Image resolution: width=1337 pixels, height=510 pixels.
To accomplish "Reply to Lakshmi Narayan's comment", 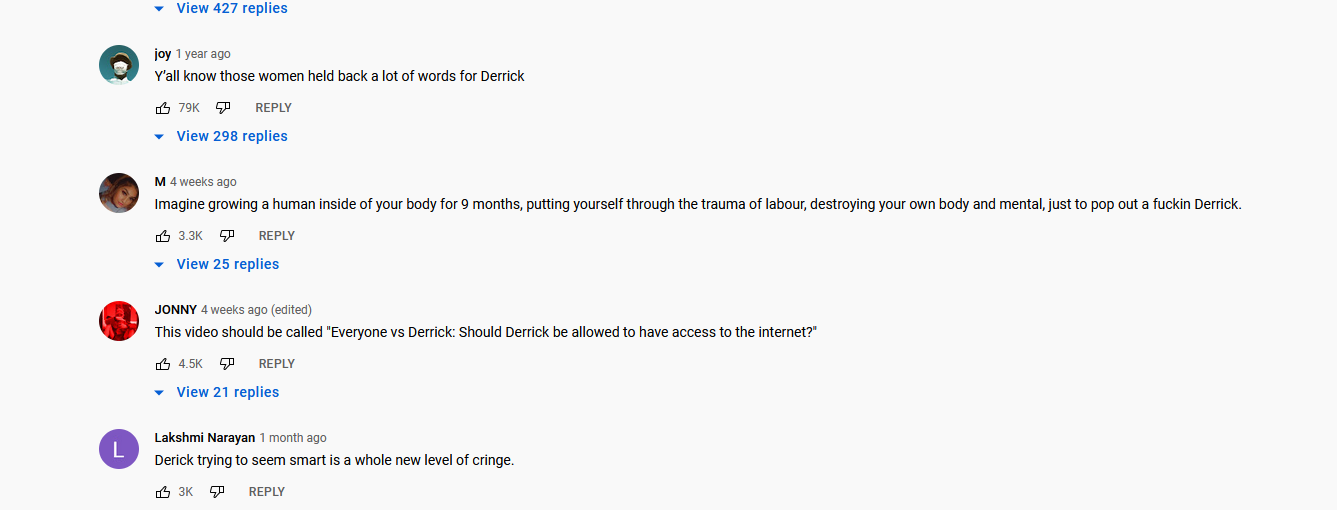I will (x=267, y=492).
